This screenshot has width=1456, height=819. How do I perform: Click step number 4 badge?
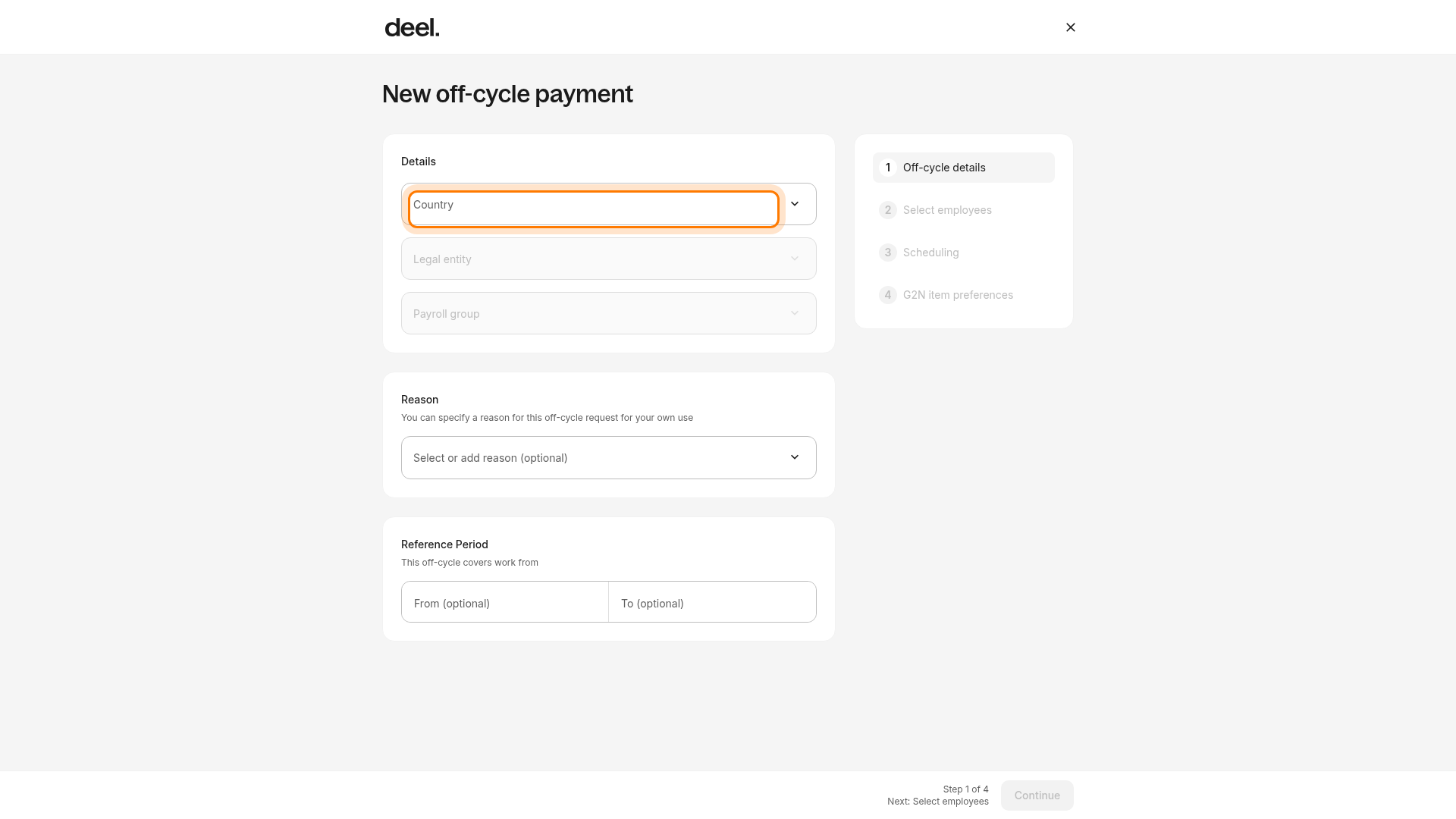[887, 295]
